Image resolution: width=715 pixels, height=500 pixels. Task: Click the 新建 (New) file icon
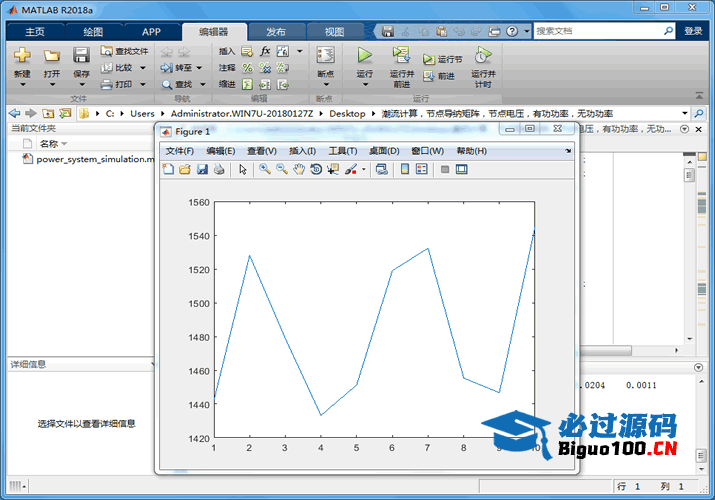point(22,56)
